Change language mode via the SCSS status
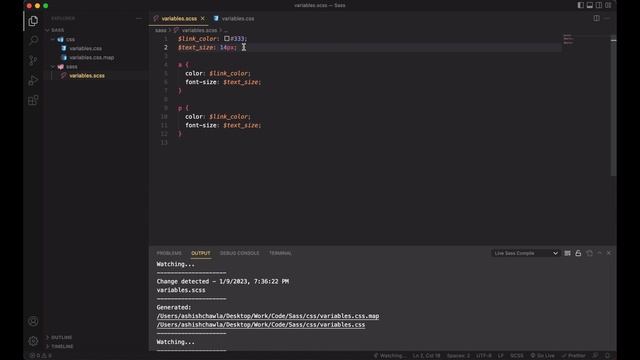Viewport: 640px width, 360px height. (516, 356)
